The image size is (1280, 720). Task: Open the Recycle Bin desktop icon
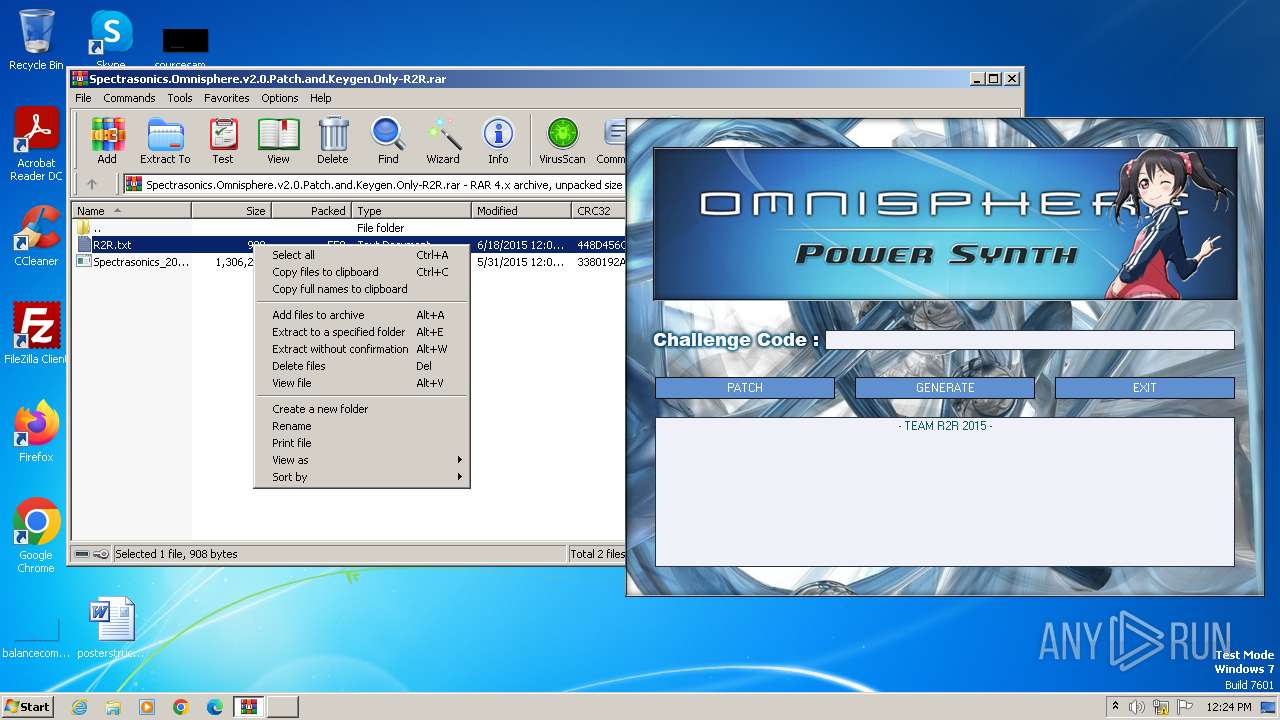point(36,40)
